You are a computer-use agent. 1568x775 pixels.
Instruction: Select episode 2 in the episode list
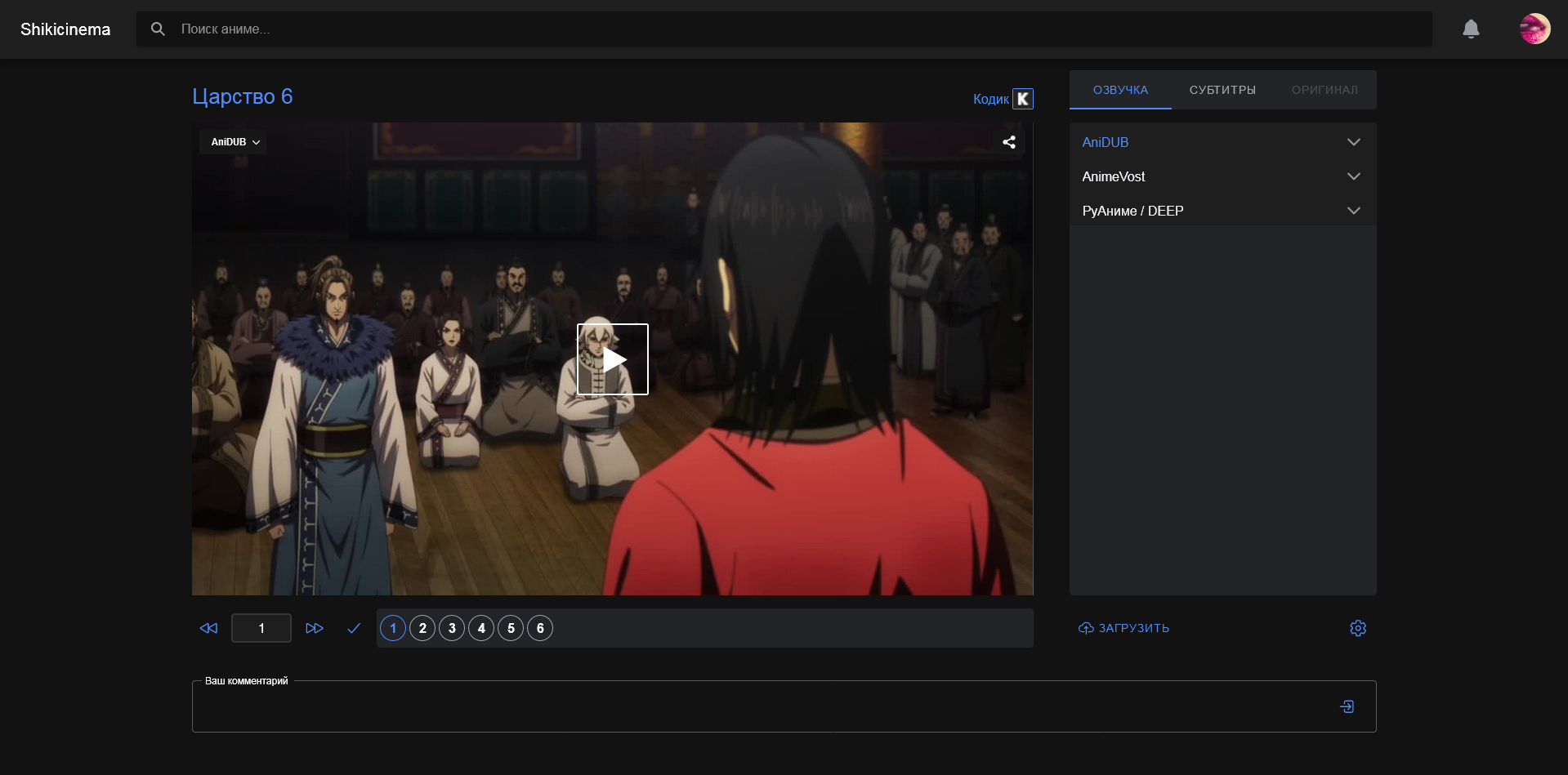[x=422, y=628]
